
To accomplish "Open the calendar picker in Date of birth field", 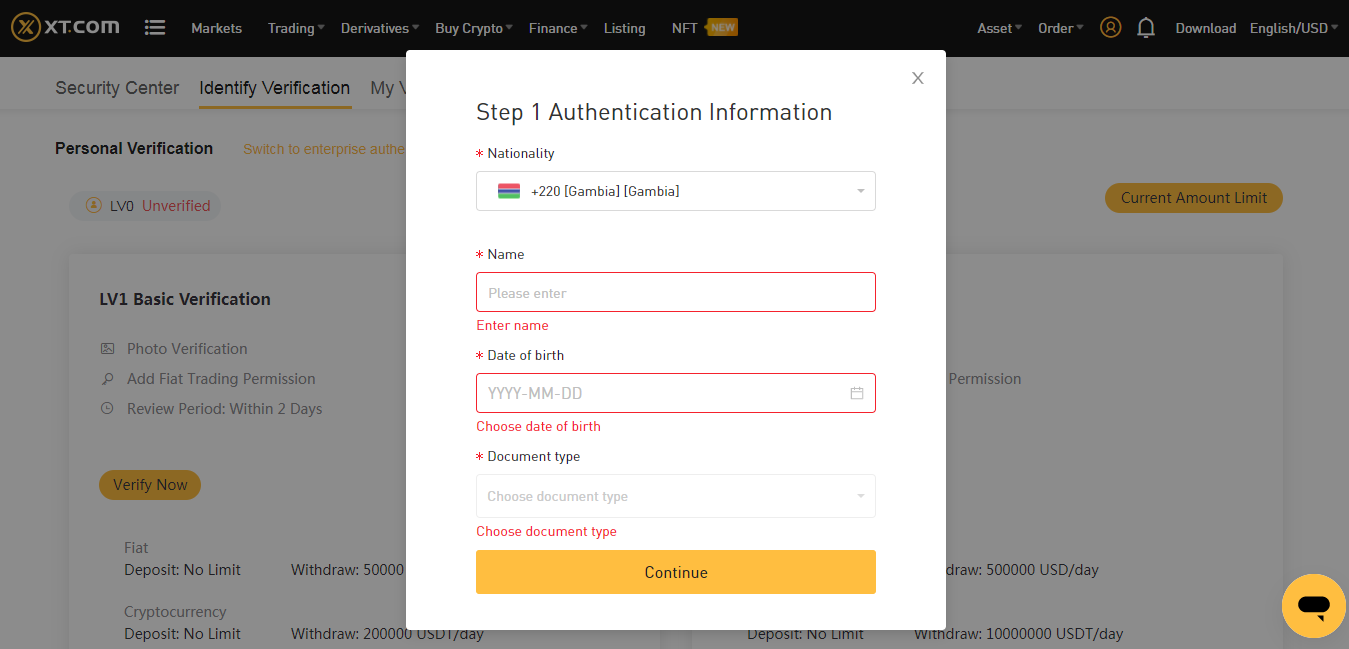I will coord(857,393).
